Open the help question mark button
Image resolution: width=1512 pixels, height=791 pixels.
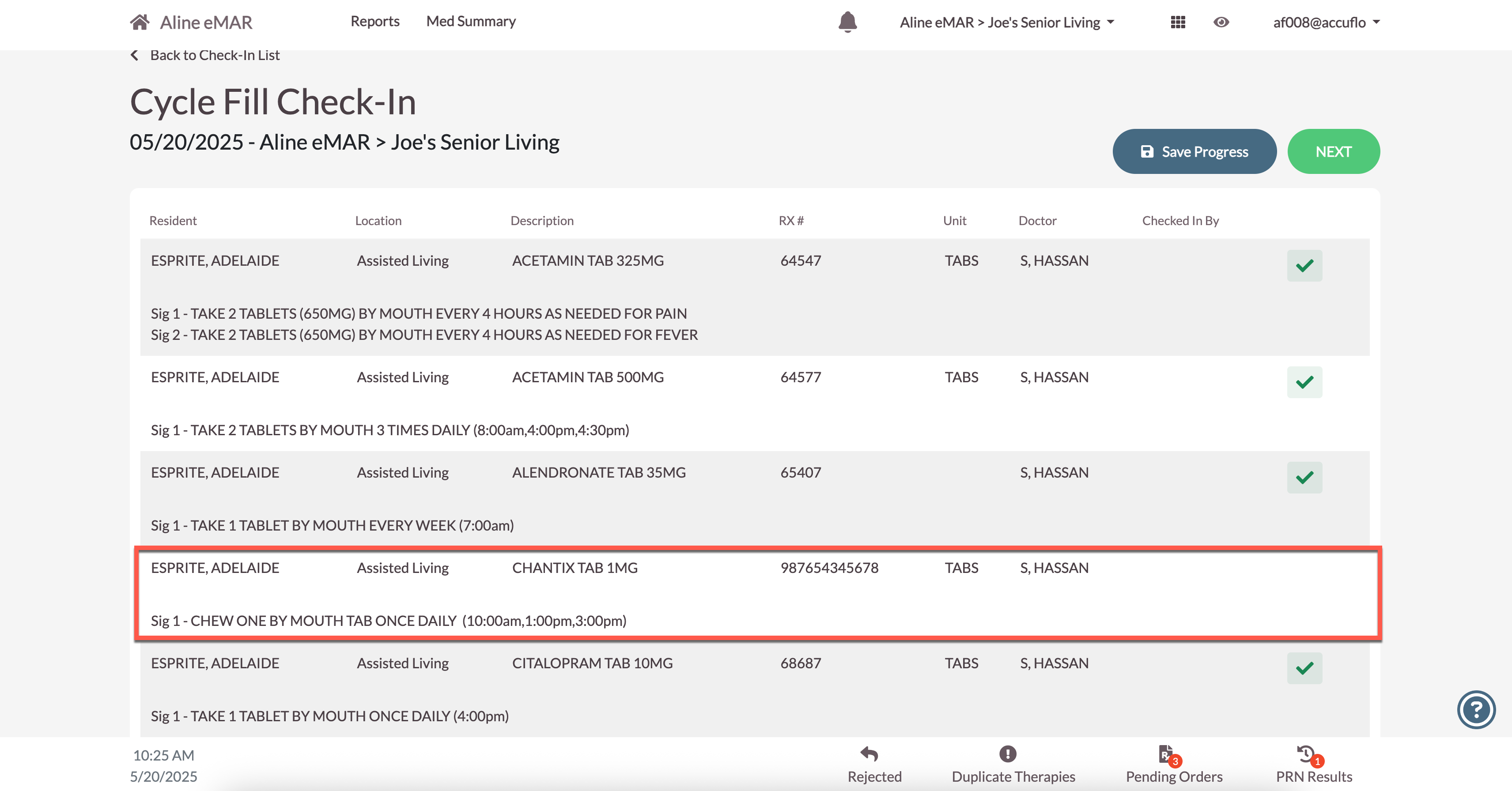coord(1476,710)
